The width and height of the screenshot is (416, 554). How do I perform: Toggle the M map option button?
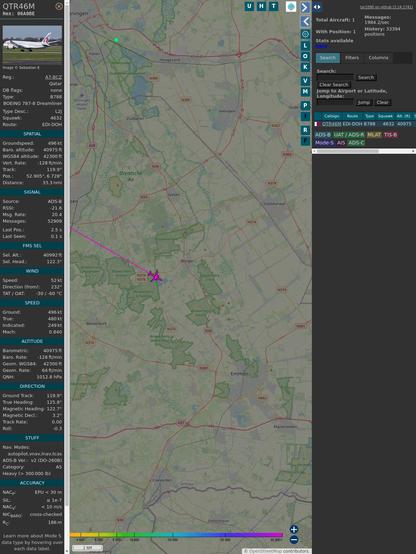(x=305, y=92)
